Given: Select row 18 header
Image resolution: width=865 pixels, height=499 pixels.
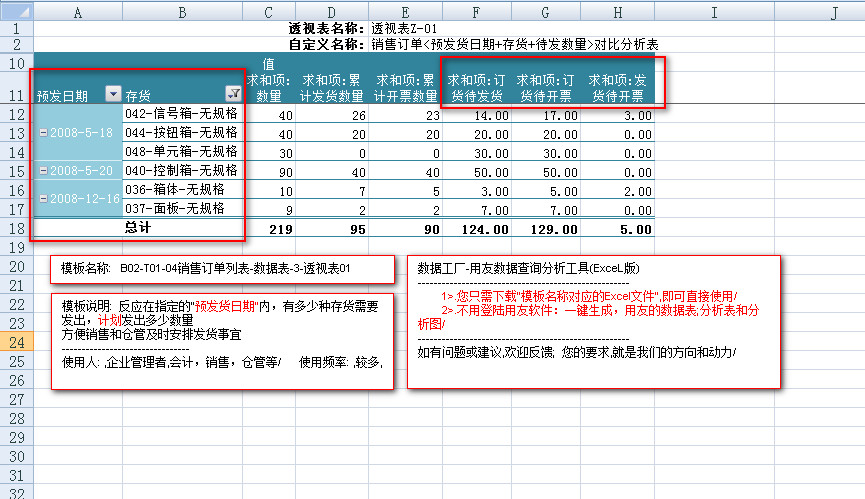Looking at the screenshot, I should pyautogui.click(x=16, y=228).
